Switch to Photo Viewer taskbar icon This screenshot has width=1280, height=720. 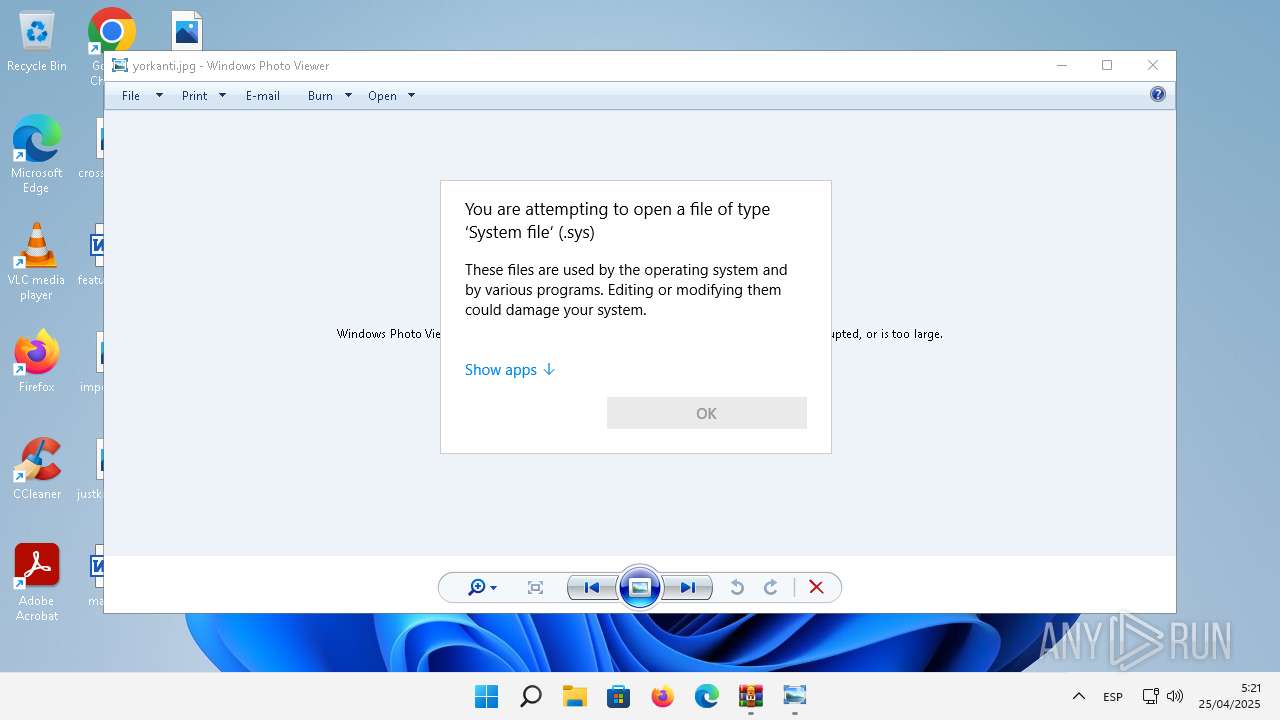tap(795, 696)
